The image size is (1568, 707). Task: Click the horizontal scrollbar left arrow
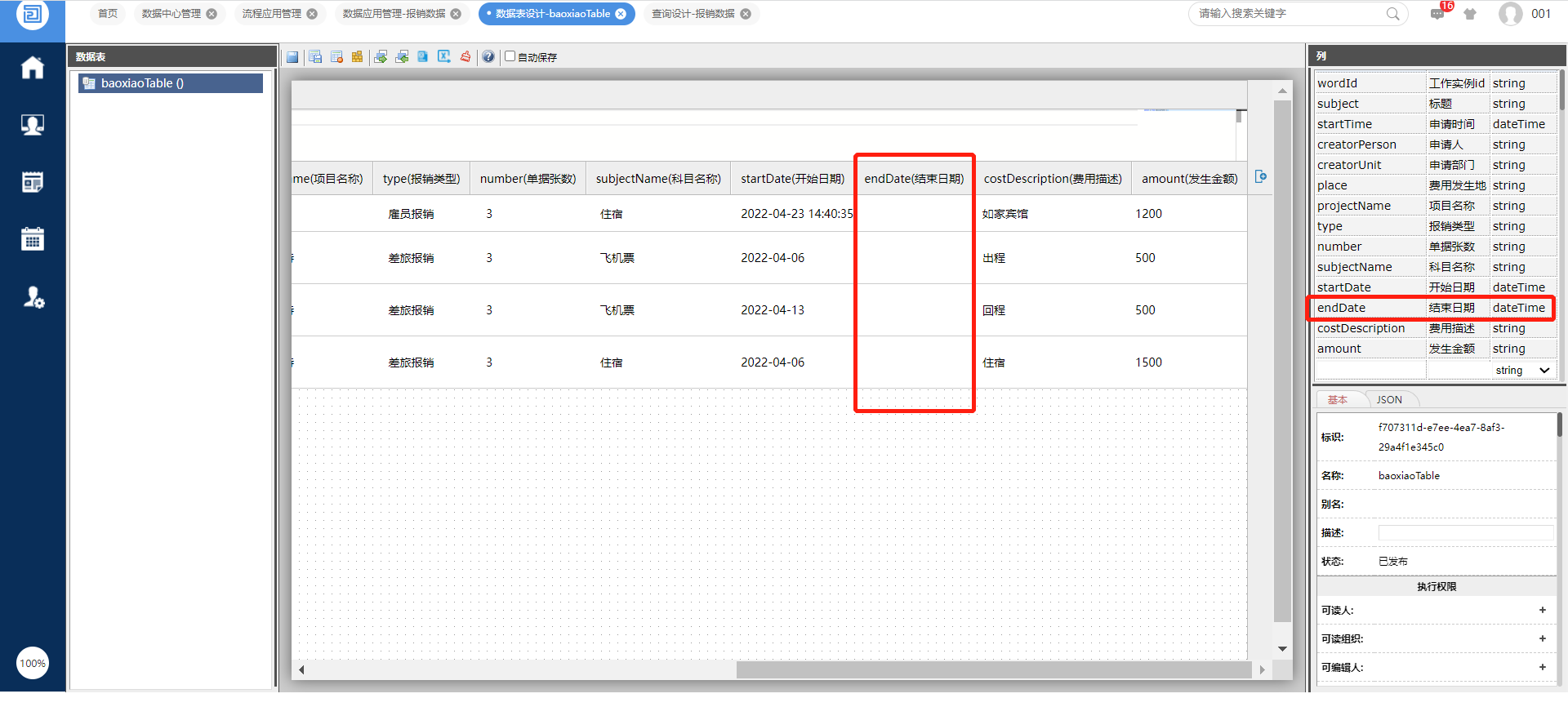click(x=301, y=669)
